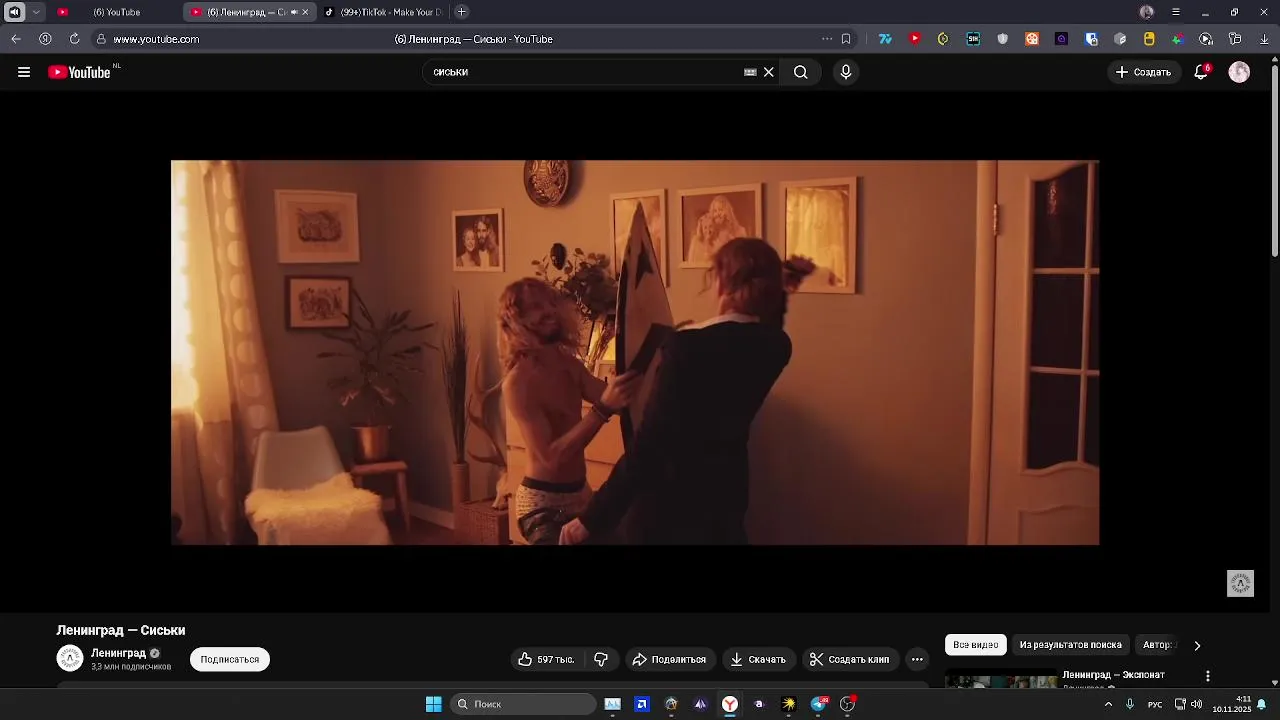Select the Автор chip
The width and height of the screenshot is (1280, 720).
pyautogui.click(x=1158, y=645)
